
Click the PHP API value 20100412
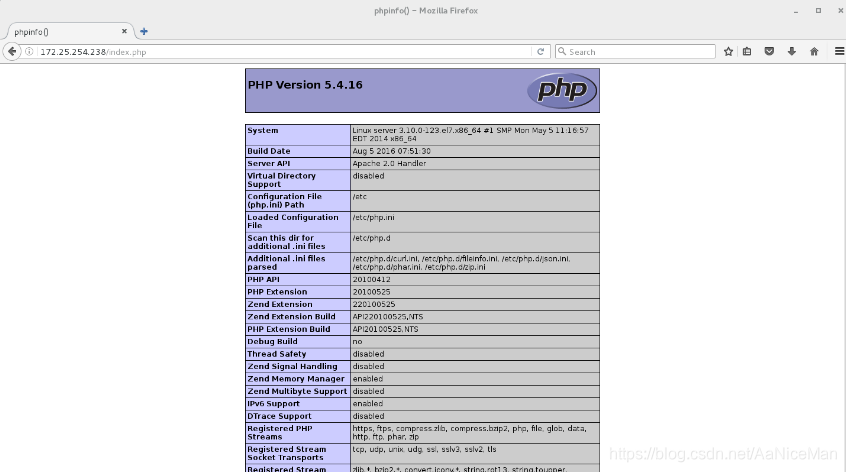(x=371, y=279)
